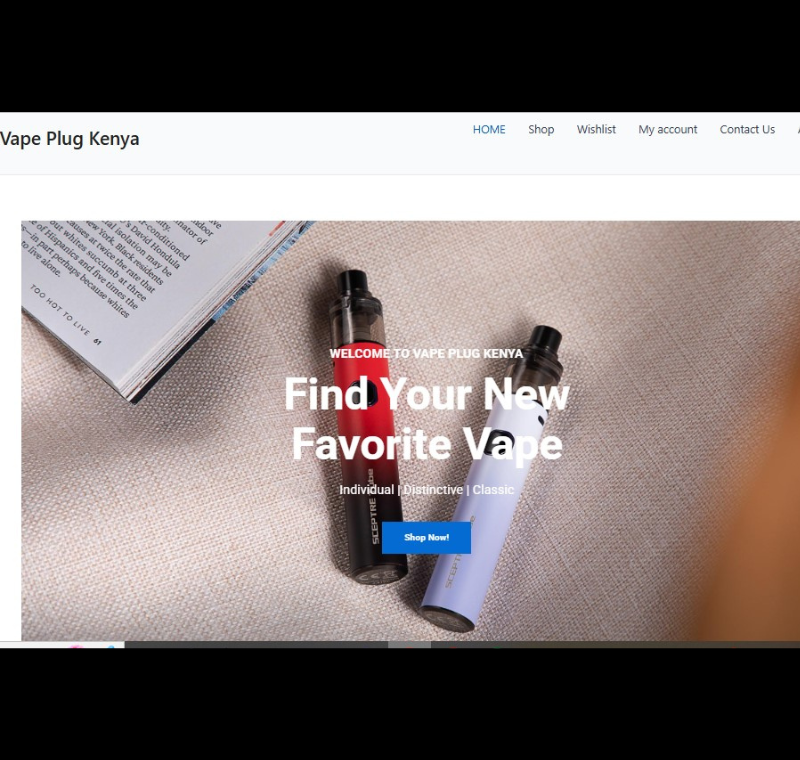Open the Wishlist page
This screenshot has height=760, width=800.
coord(596,130)
